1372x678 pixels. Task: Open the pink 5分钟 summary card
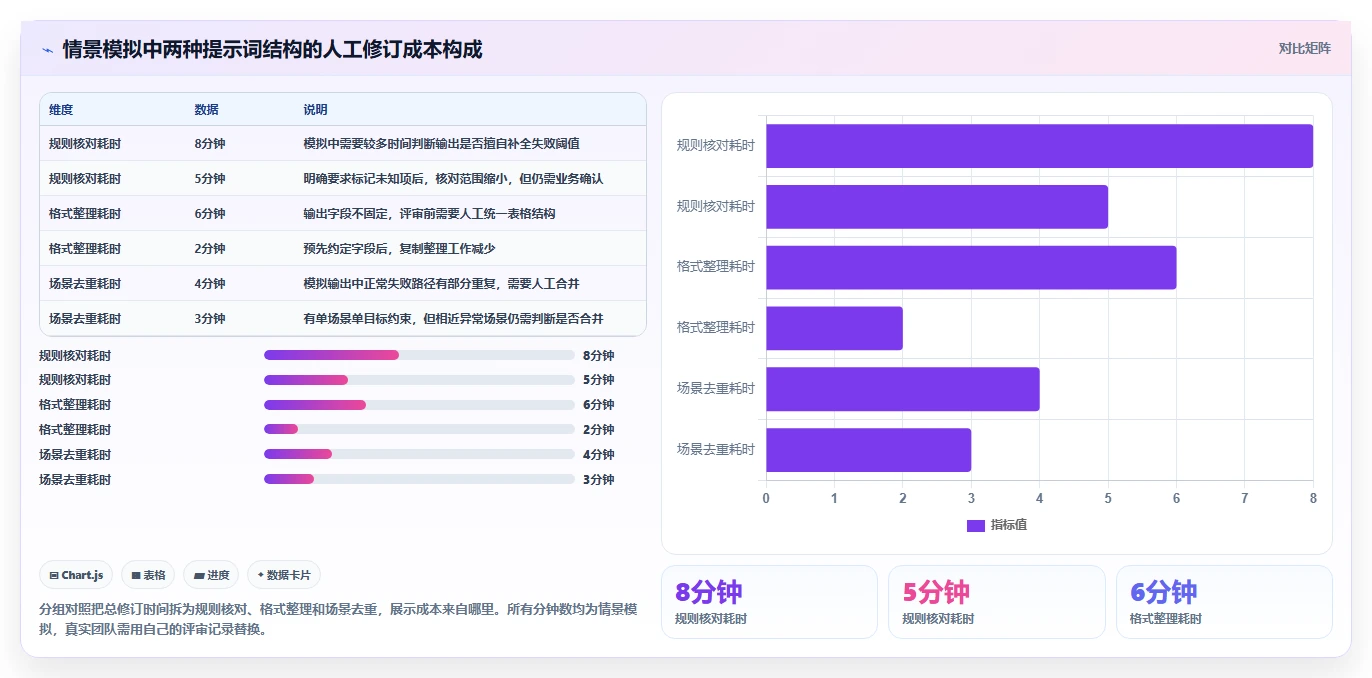pos(996,601)
